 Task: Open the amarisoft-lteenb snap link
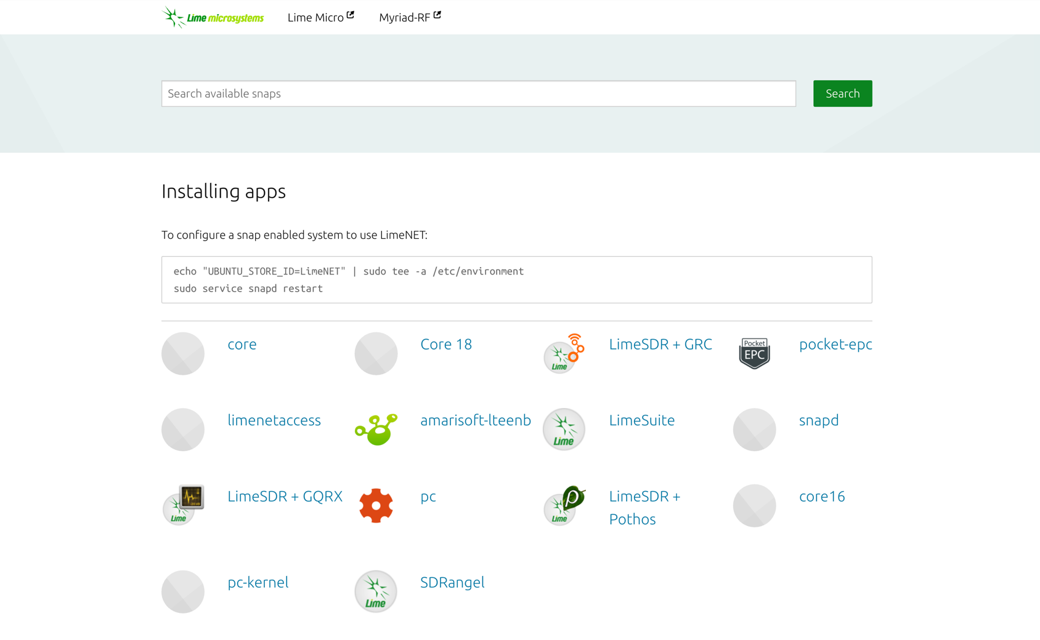[x=476, y=420]
